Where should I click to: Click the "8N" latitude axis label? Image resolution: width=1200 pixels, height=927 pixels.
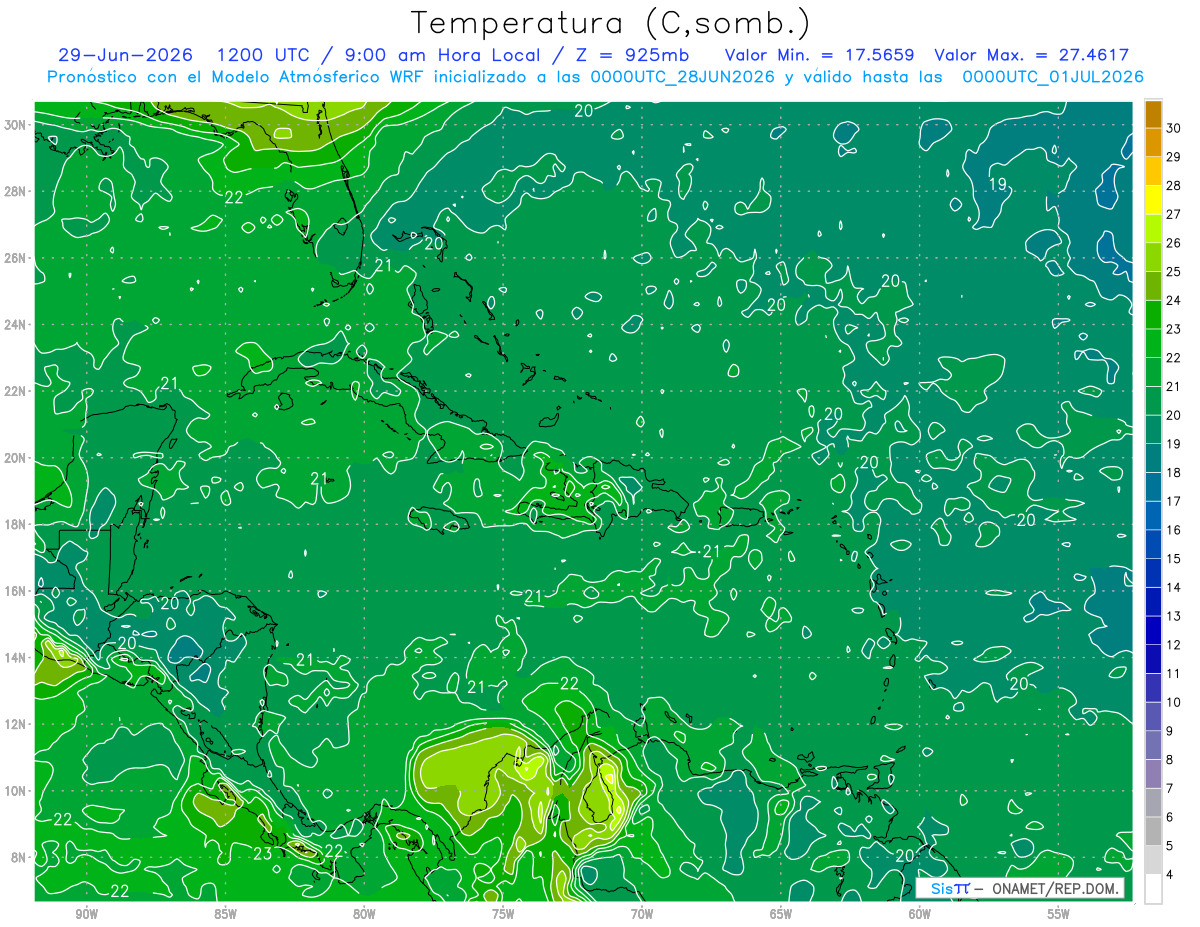click(20, 857)
